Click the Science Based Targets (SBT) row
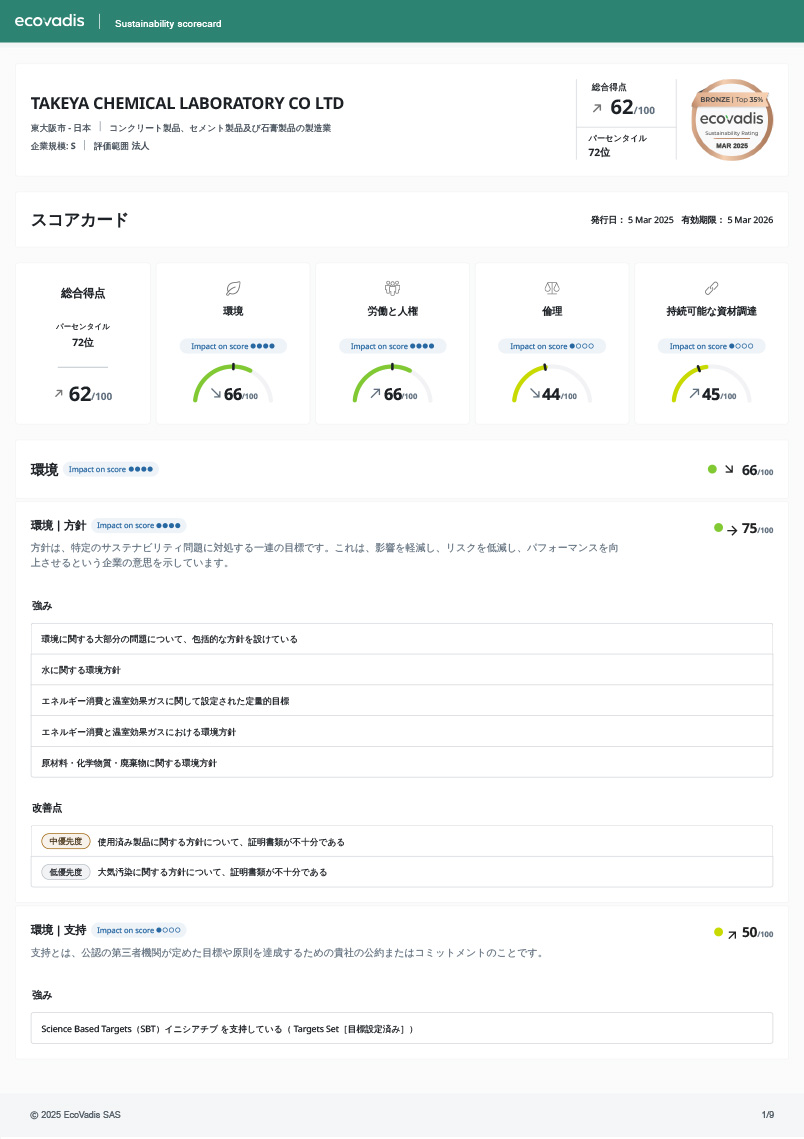Image resolution: width=804 pixels, height=1139 pixels. pyautogui.click(x=402, y=1029)
